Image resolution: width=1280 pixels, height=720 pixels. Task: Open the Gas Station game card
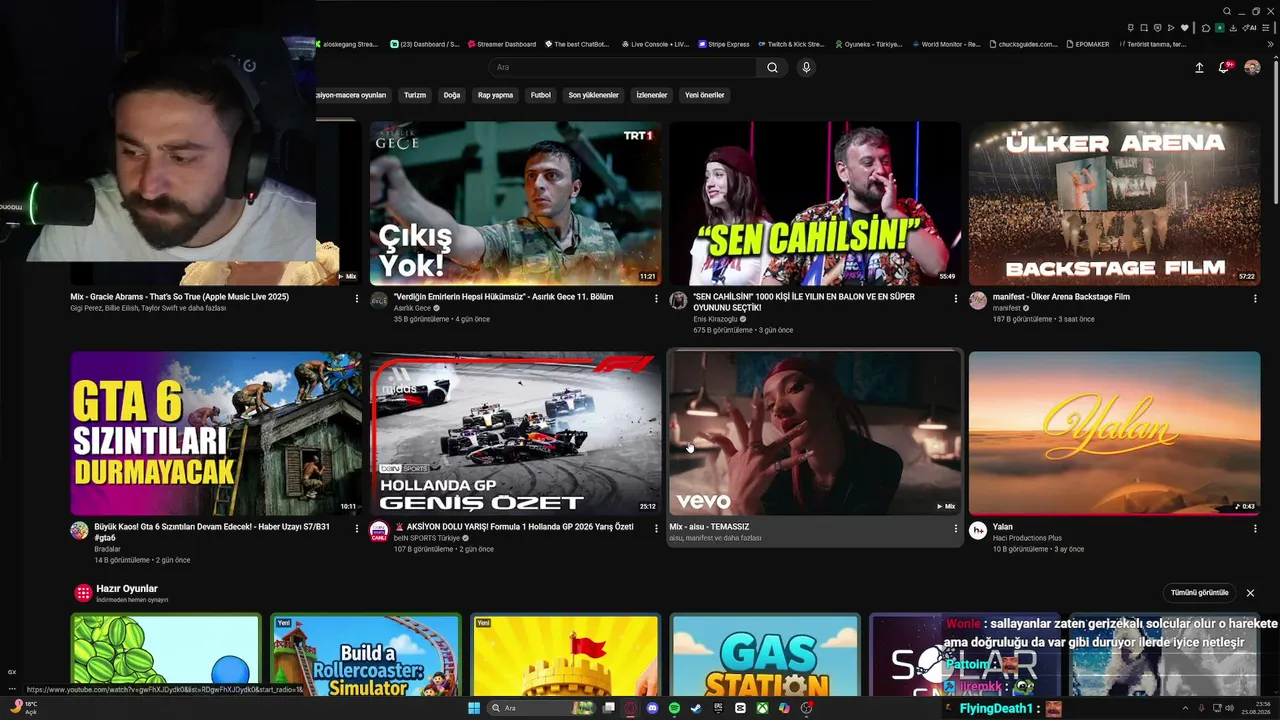765,655
